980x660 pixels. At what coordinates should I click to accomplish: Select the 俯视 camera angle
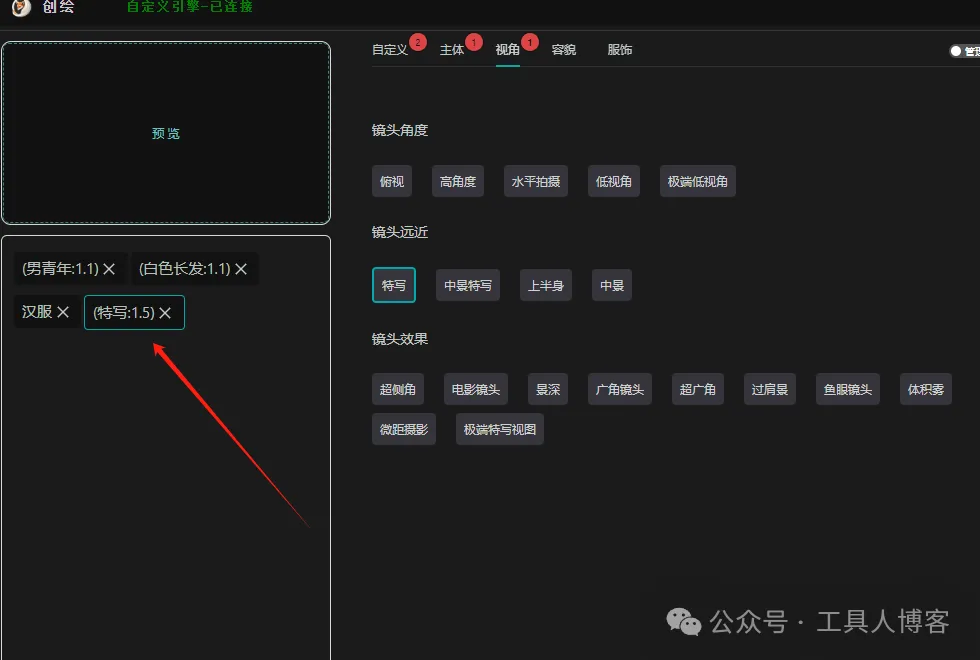point(392,181)
